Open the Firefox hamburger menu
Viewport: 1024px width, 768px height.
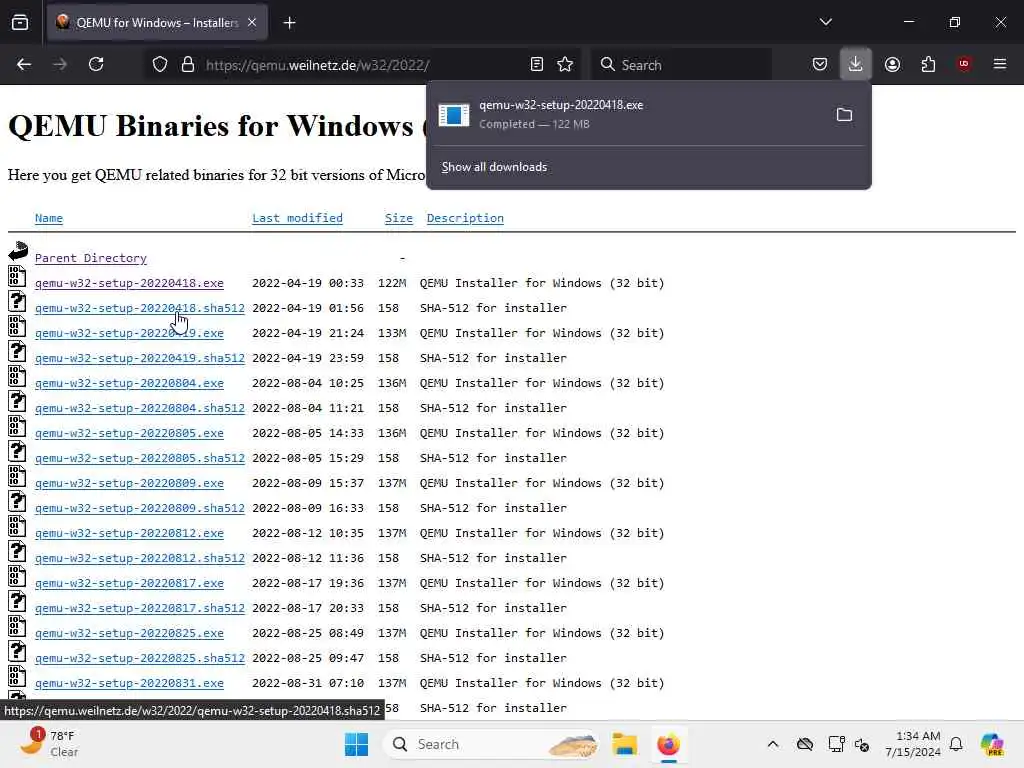(1000, 64)
